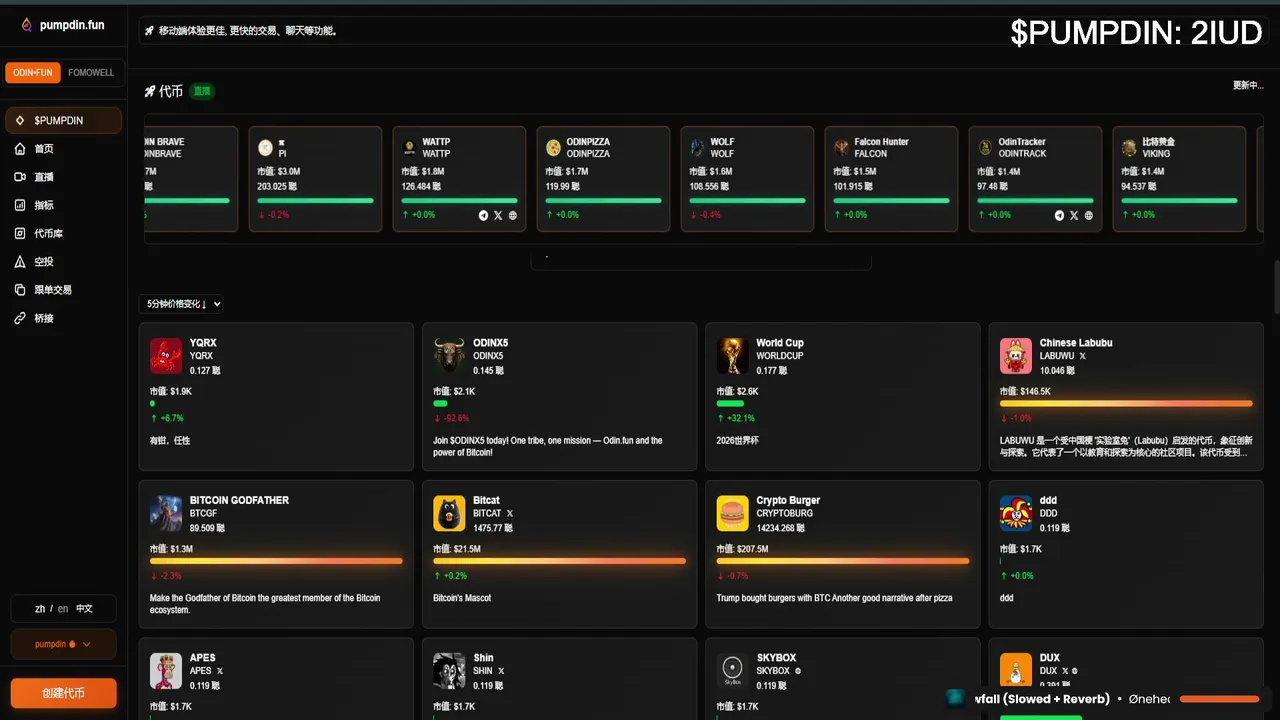Go to 指标 sidebar menu item
The image size is (1280, 720).
click(63, 205)
